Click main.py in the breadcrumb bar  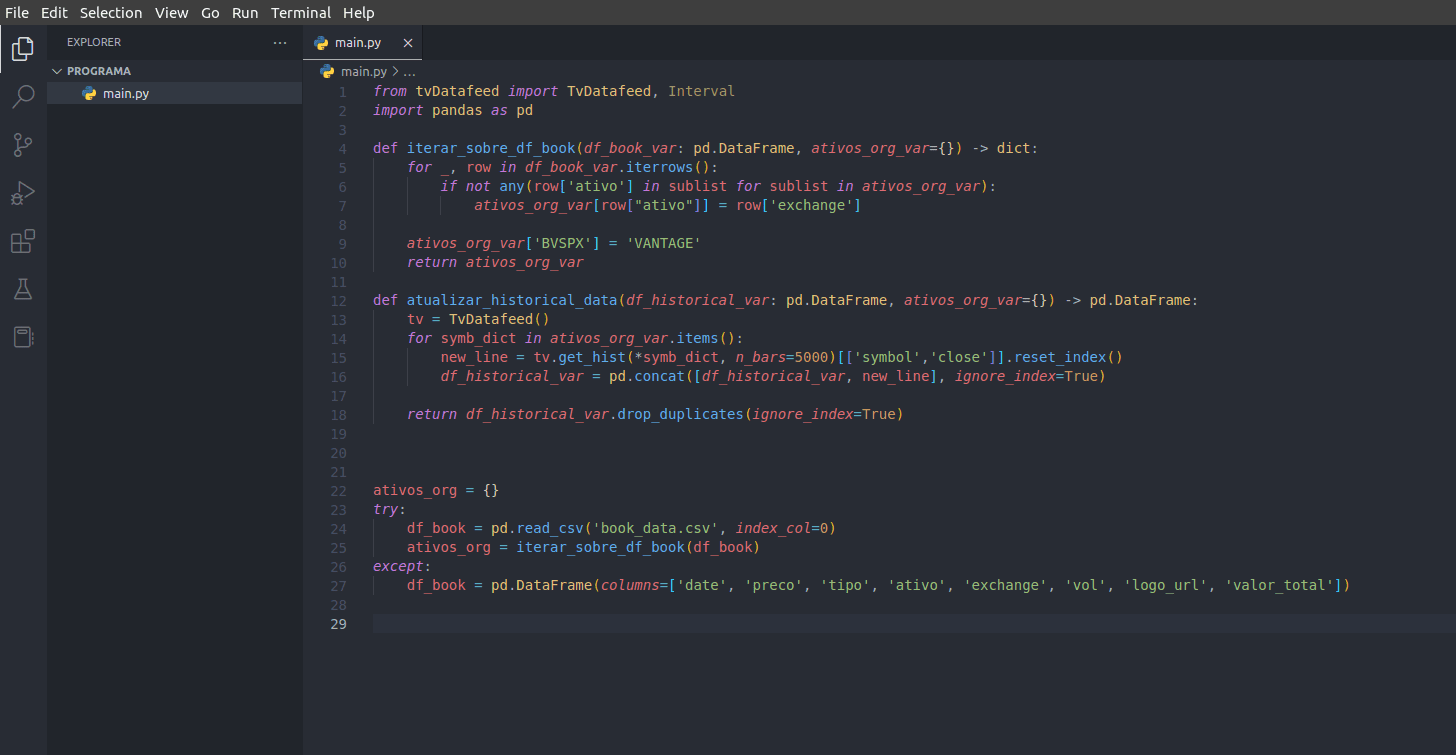coord(364,71)
